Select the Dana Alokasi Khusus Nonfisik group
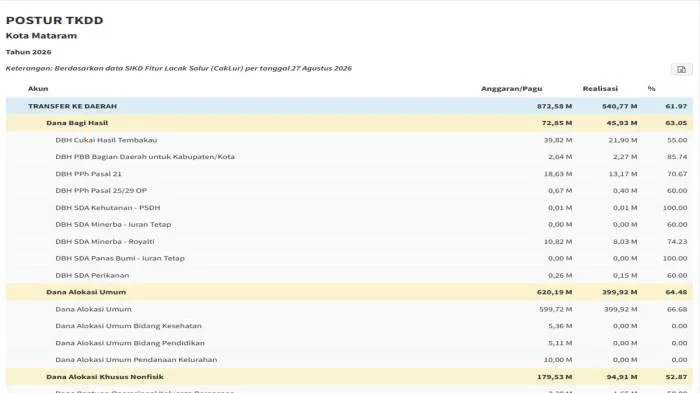This screenshot has width=700, height=393. tap(349, 377)
